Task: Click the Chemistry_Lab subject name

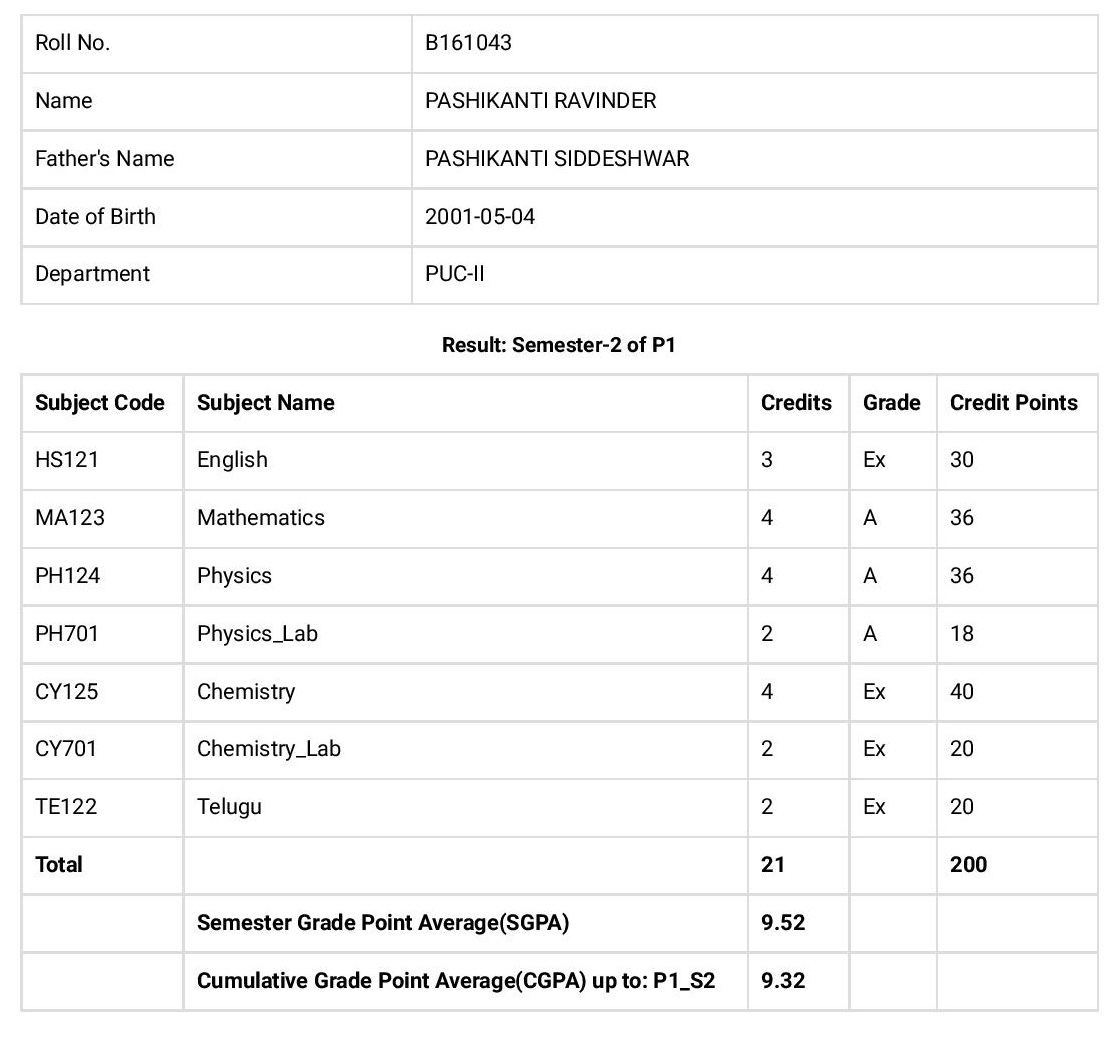Action: click(269, 749)
